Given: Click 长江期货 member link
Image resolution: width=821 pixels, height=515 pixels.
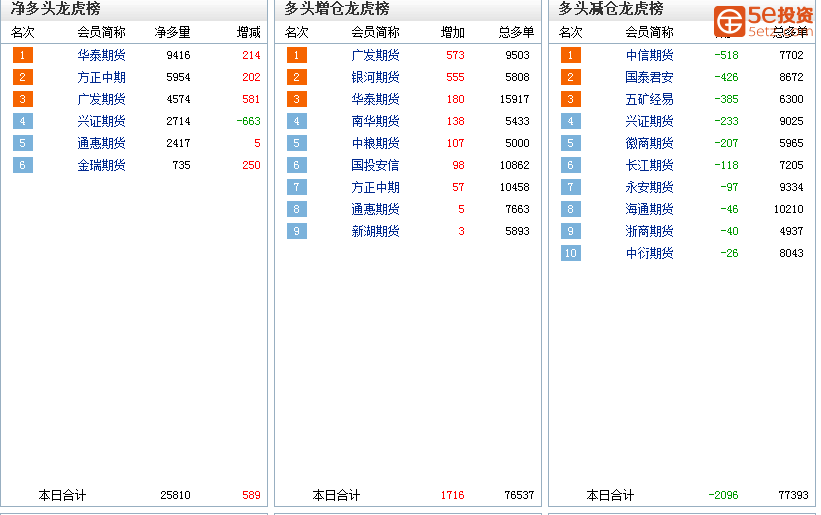Looking at the screenshot, I should tap(649, 165).
